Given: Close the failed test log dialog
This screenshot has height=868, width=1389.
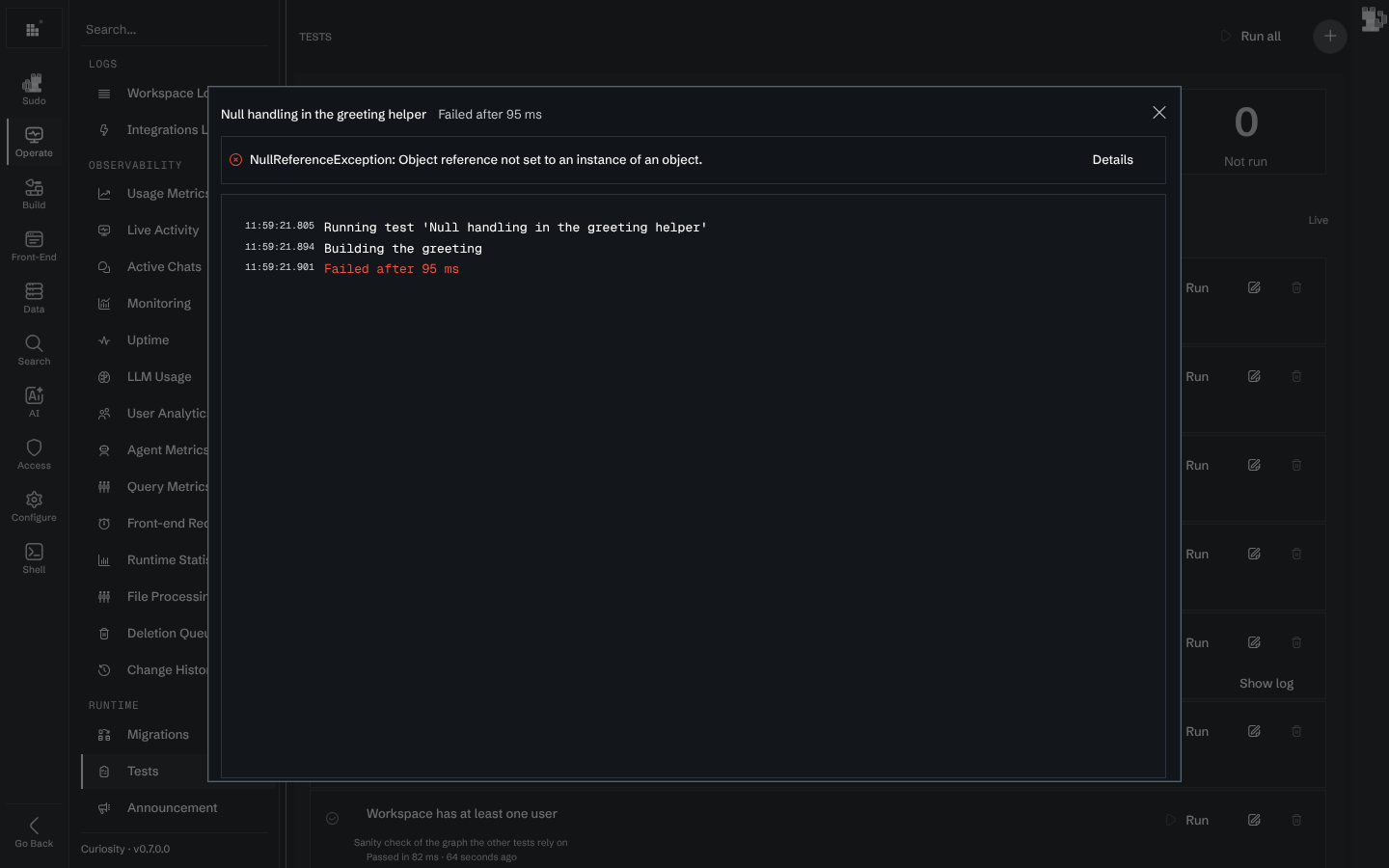Looking at the screenshot, I should (x=1159, y=113).
